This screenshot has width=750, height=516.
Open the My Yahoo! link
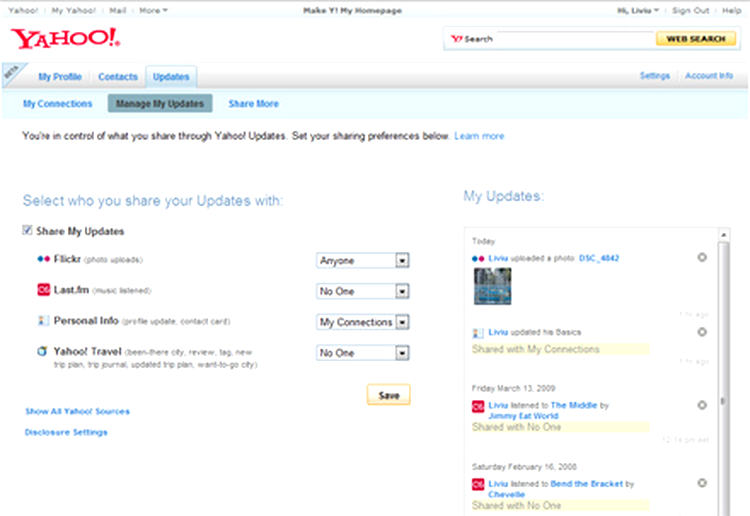click(x=74, y=10)
